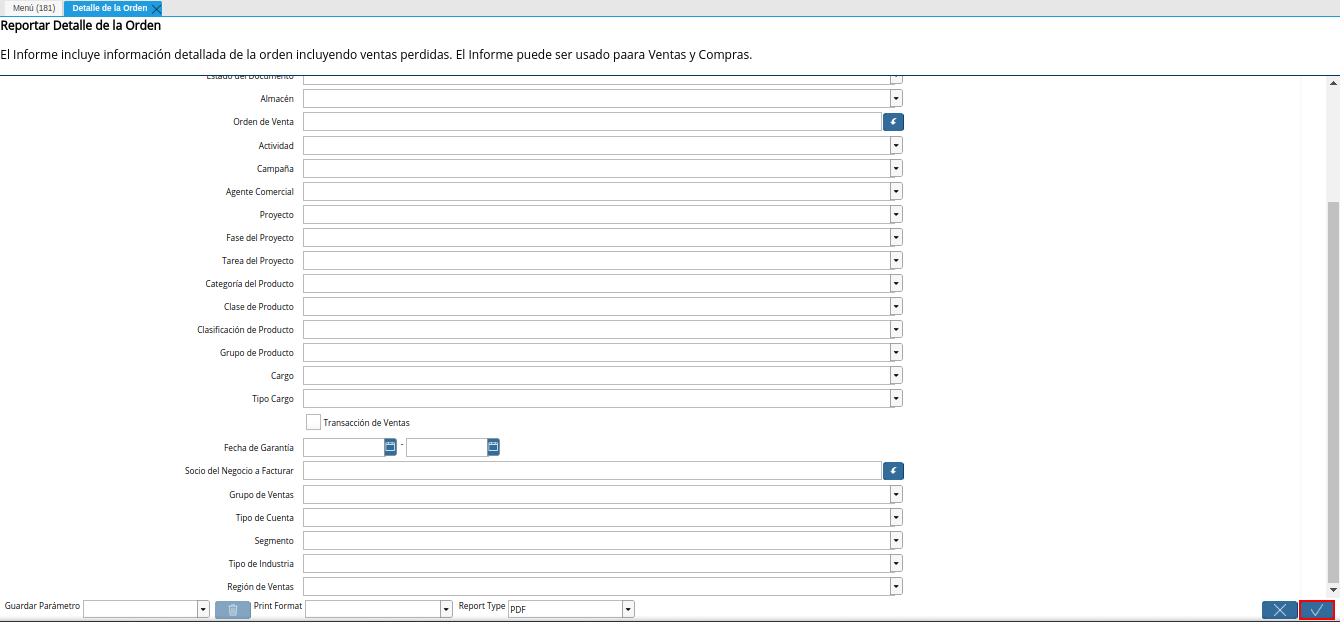Click the Fecha de Garantía end date field
This screenshot has height=622, width=1340.
(447, 448)
